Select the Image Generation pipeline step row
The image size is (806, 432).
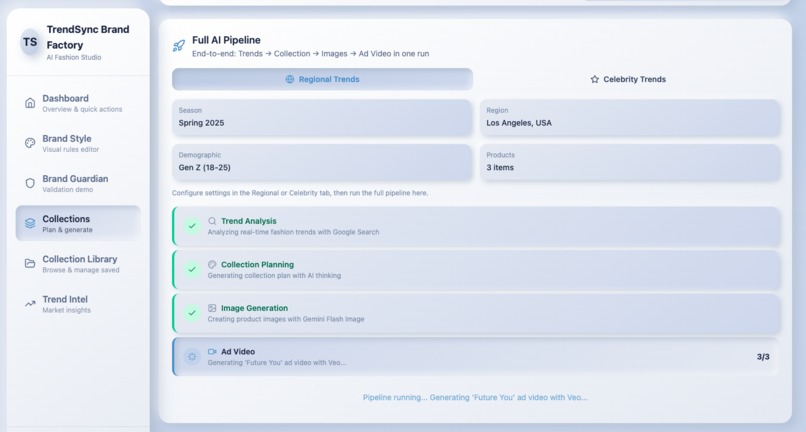click(476, 313)
